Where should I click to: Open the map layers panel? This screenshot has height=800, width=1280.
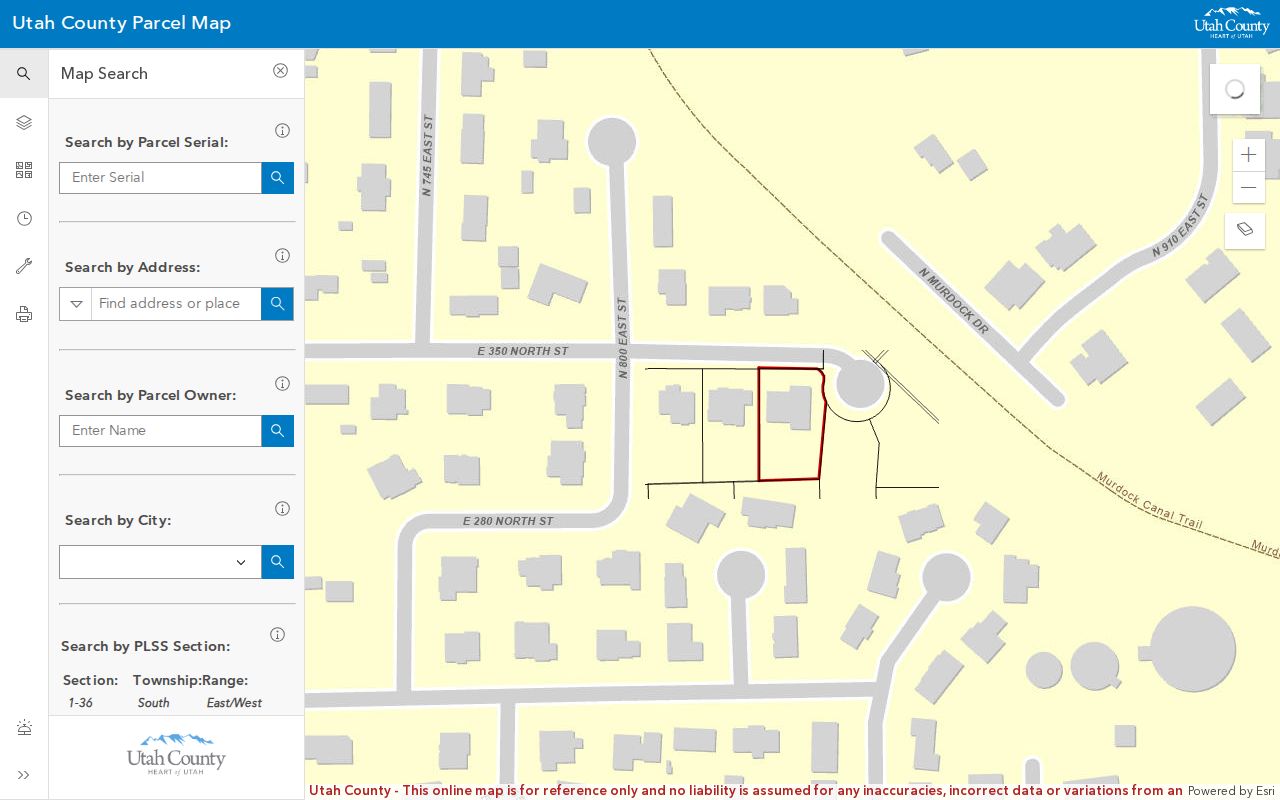(24, 122)
